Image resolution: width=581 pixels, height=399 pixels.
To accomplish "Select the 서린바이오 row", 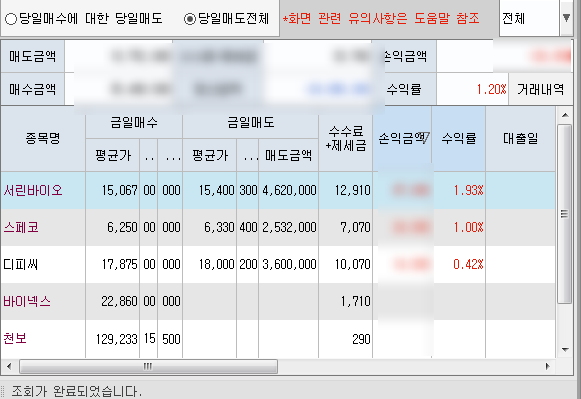I will (x=278, y=190).
